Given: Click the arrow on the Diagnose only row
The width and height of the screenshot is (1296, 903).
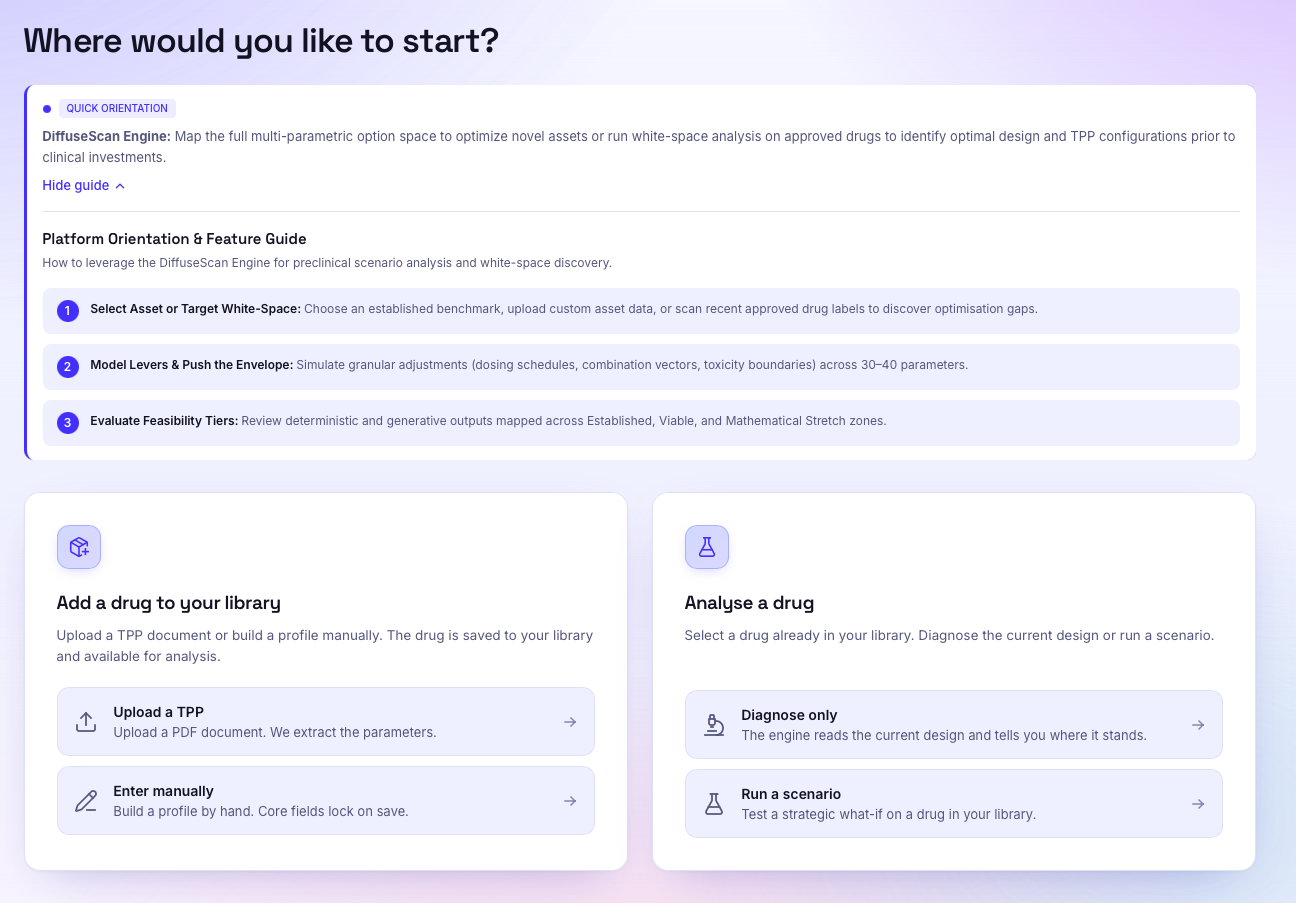Looking at the screenshot, I should (x=1198, y=725).
